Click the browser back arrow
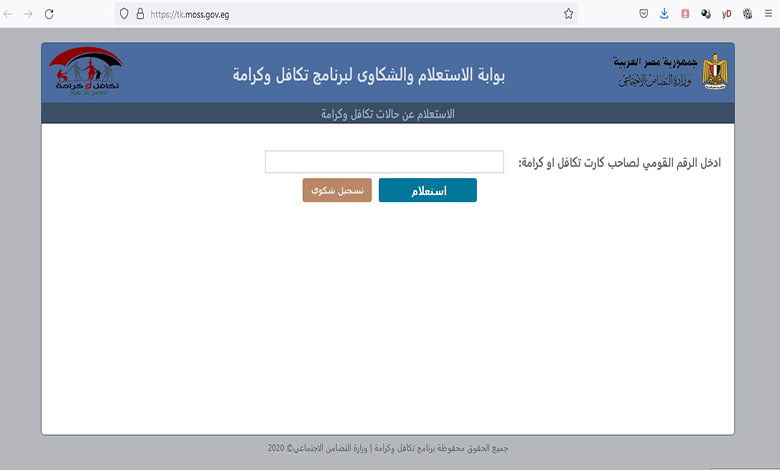780x470 pixels. tap(7, 14)
